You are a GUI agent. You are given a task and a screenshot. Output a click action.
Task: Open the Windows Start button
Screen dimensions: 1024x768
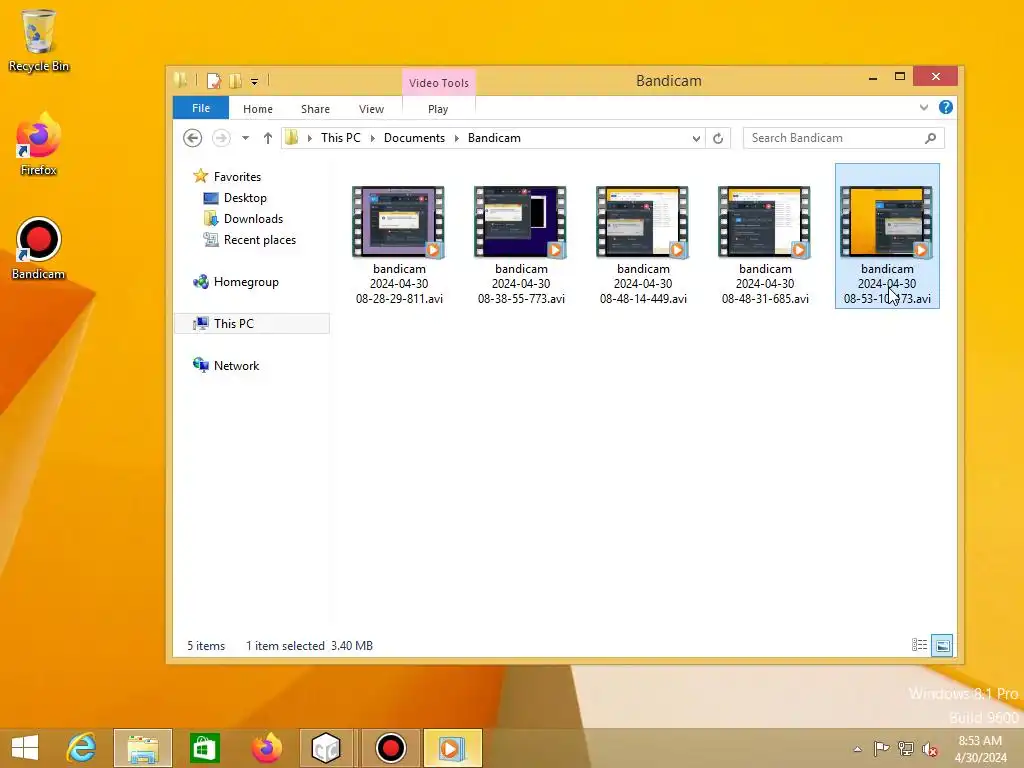(25, 748)
